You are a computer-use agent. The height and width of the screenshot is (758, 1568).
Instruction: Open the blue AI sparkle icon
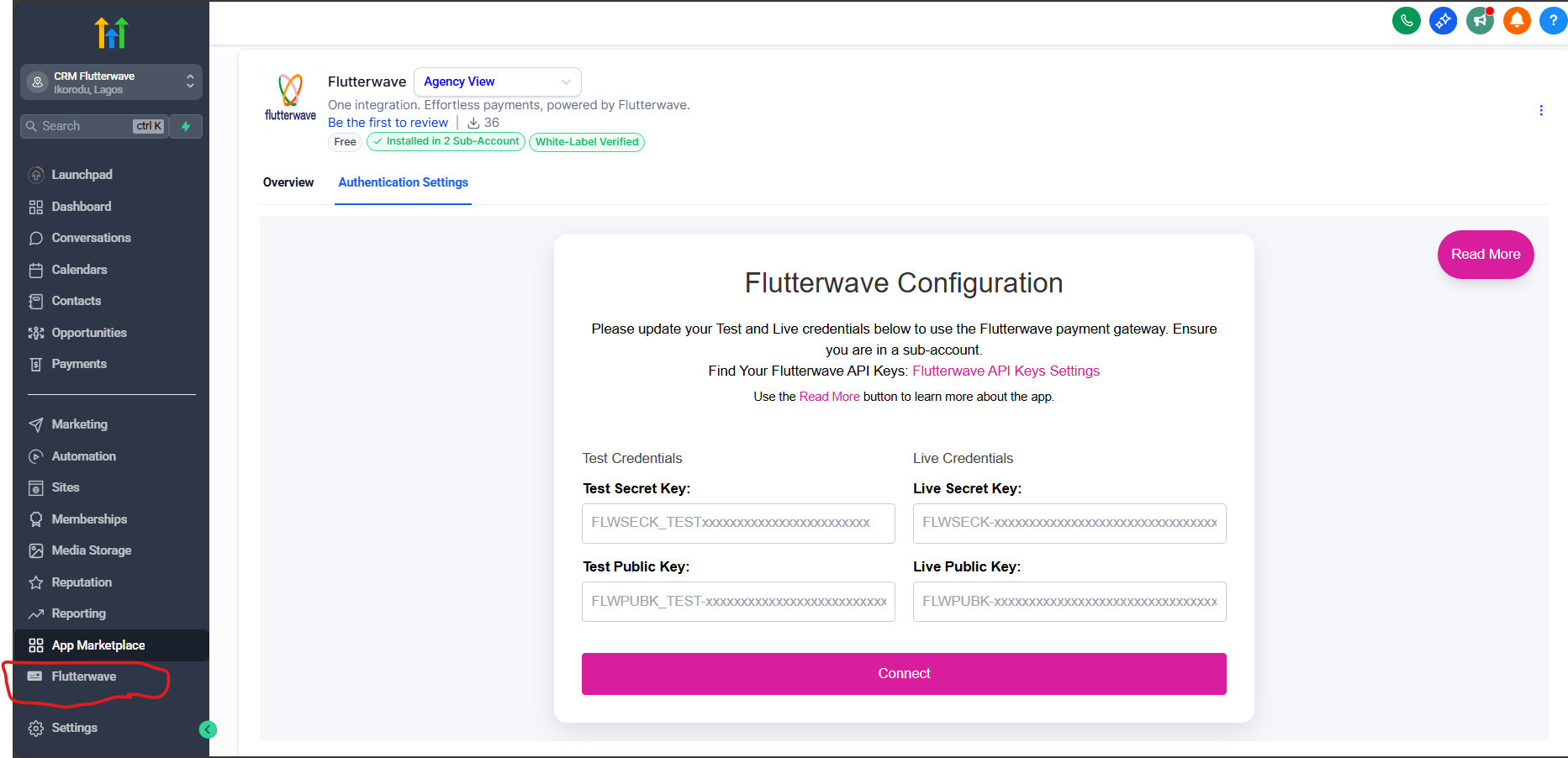(x=1444, y=20)
